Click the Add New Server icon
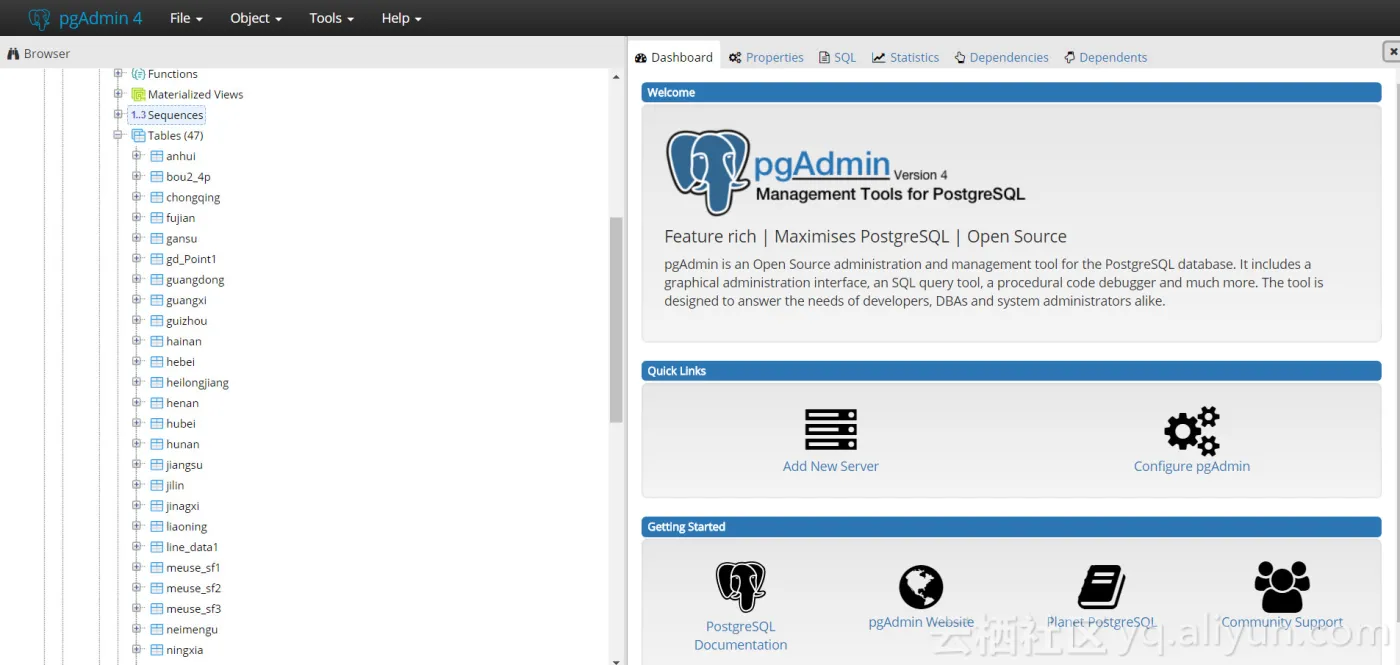Screen dimensions: 1400x665 [x=830, y=429]
